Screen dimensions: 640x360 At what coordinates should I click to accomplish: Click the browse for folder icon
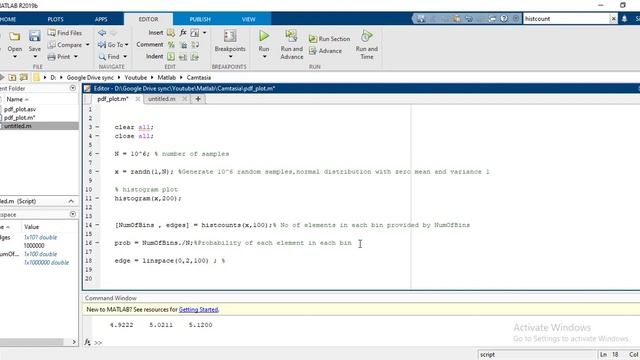point(24,78)
